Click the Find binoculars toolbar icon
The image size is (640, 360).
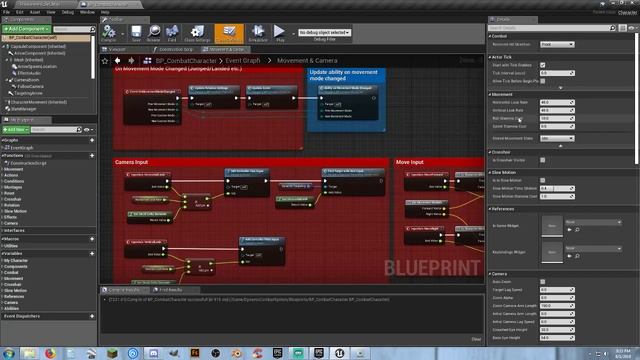[x=172, y=32]
